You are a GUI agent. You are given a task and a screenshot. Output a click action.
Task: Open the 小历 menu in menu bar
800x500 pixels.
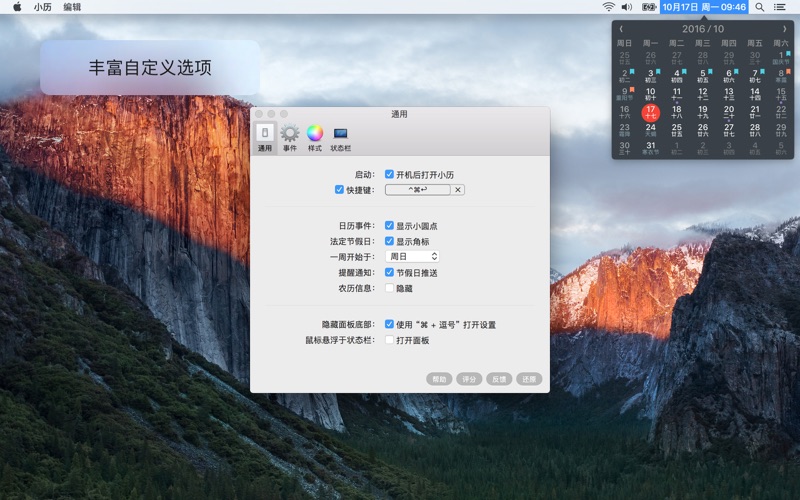pos(42,7)
